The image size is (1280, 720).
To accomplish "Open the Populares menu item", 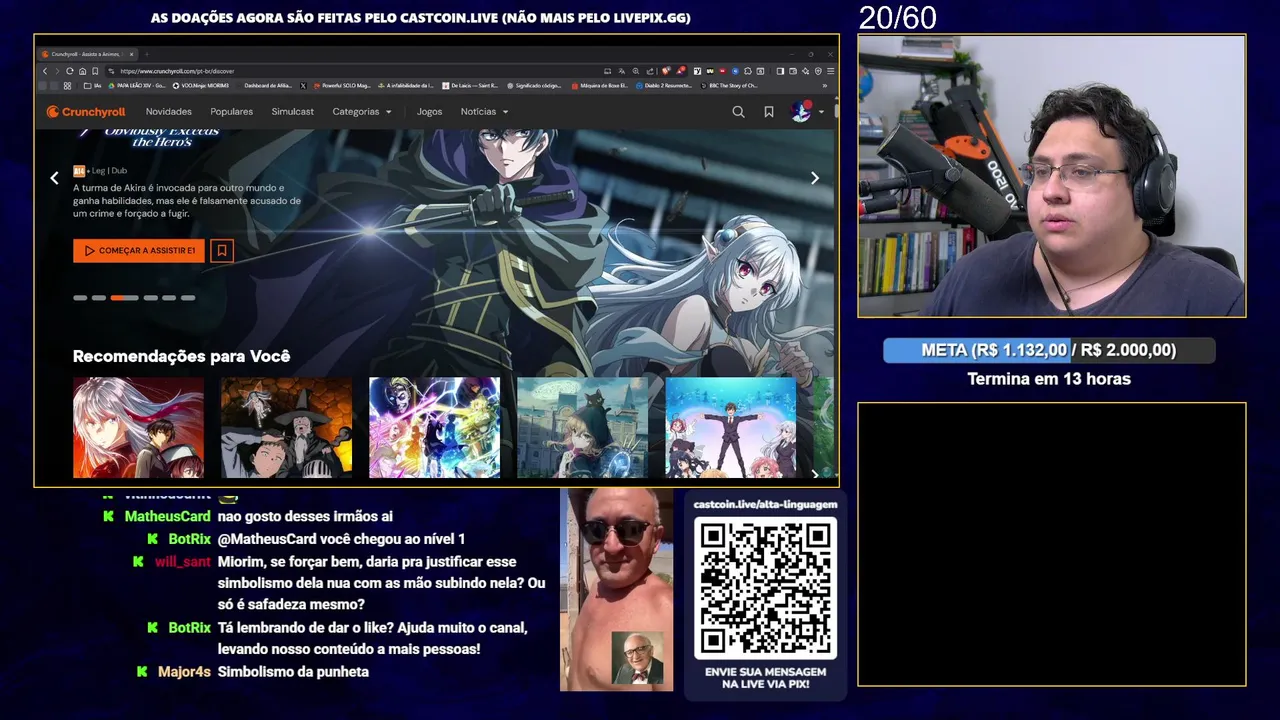I will (x=231, y=112).
